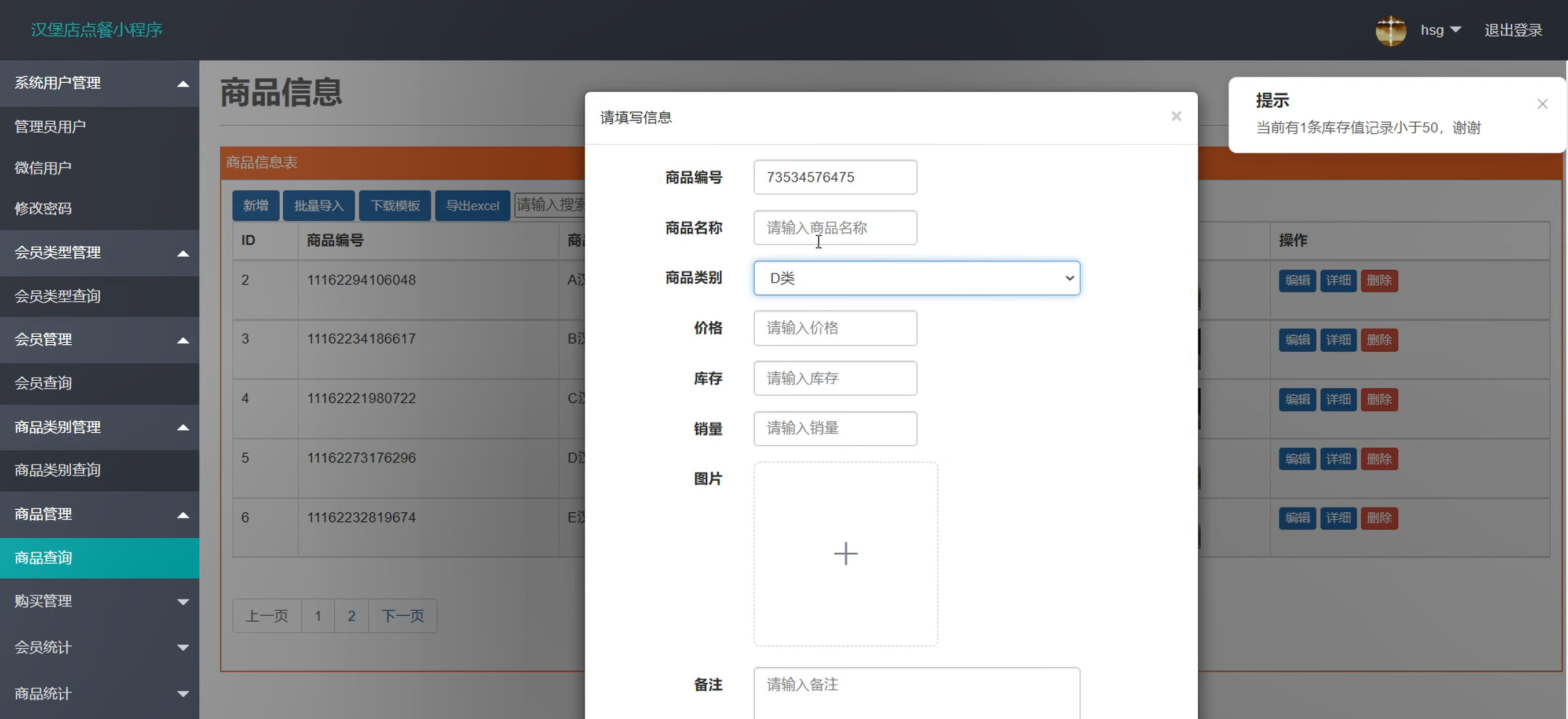Click the user avatar picture

[1390, 31]
